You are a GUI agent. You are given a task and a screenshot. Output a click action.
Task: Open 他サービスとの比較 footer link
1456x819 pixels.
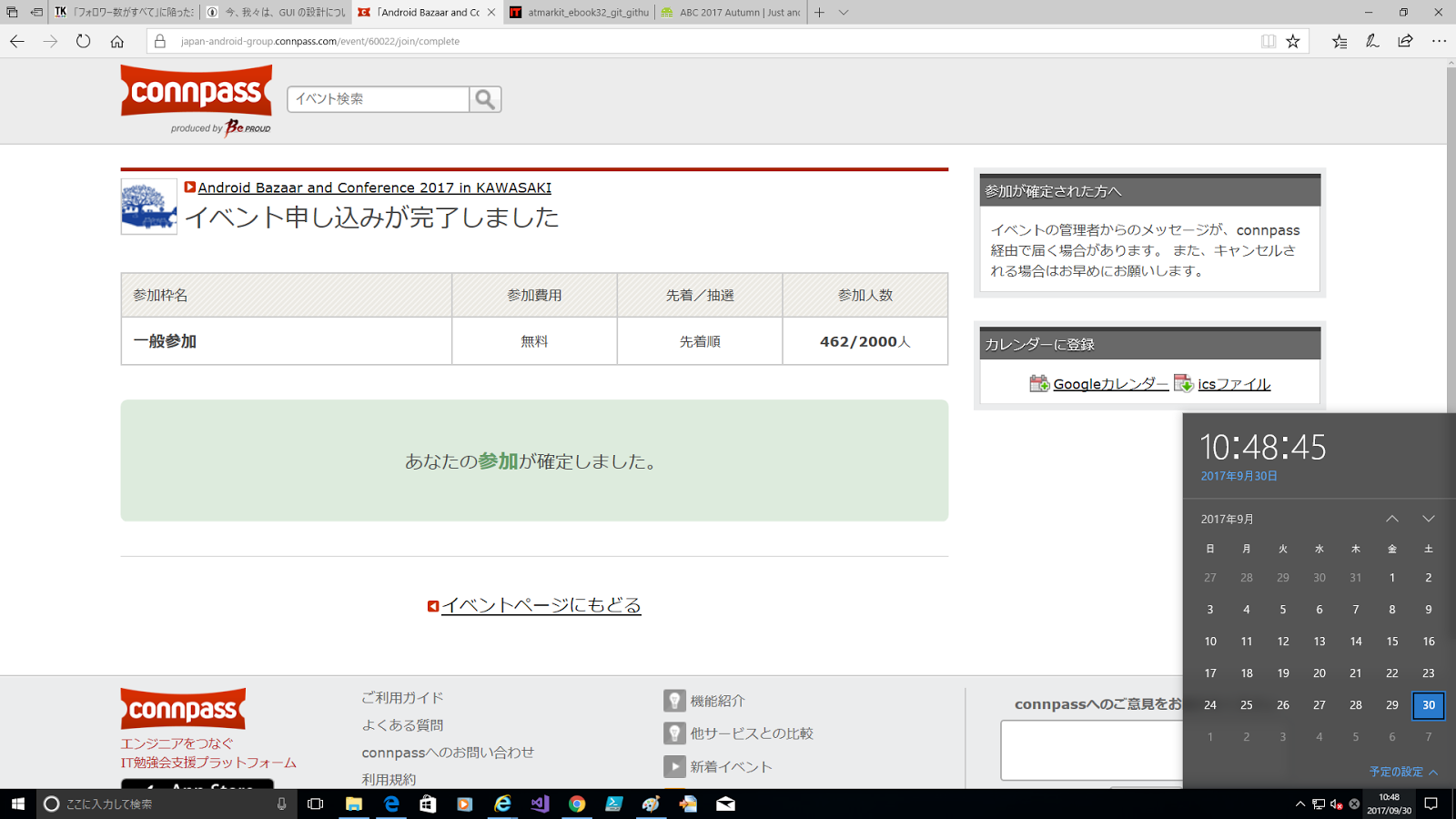(752, 733)
